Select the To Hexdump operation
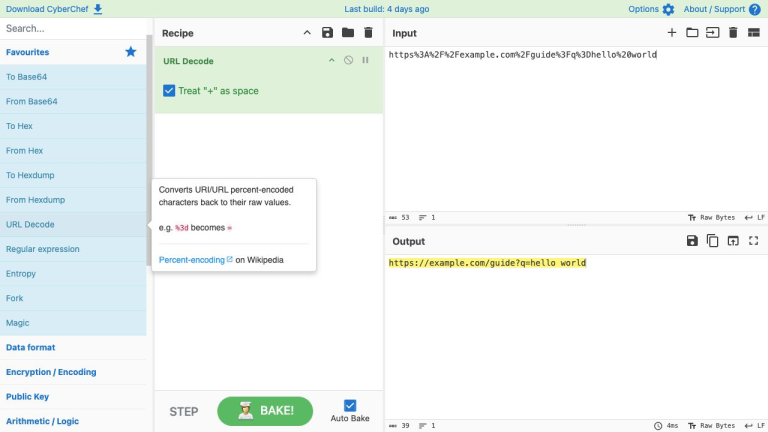This screenshot has width=768, height=432. [73, 175]
